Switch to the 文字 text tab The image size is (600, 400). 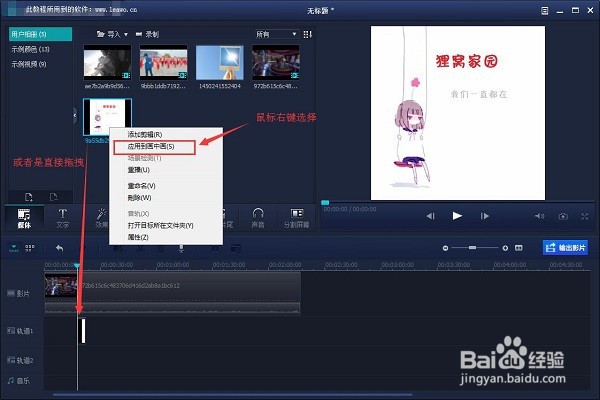[63, 218]
